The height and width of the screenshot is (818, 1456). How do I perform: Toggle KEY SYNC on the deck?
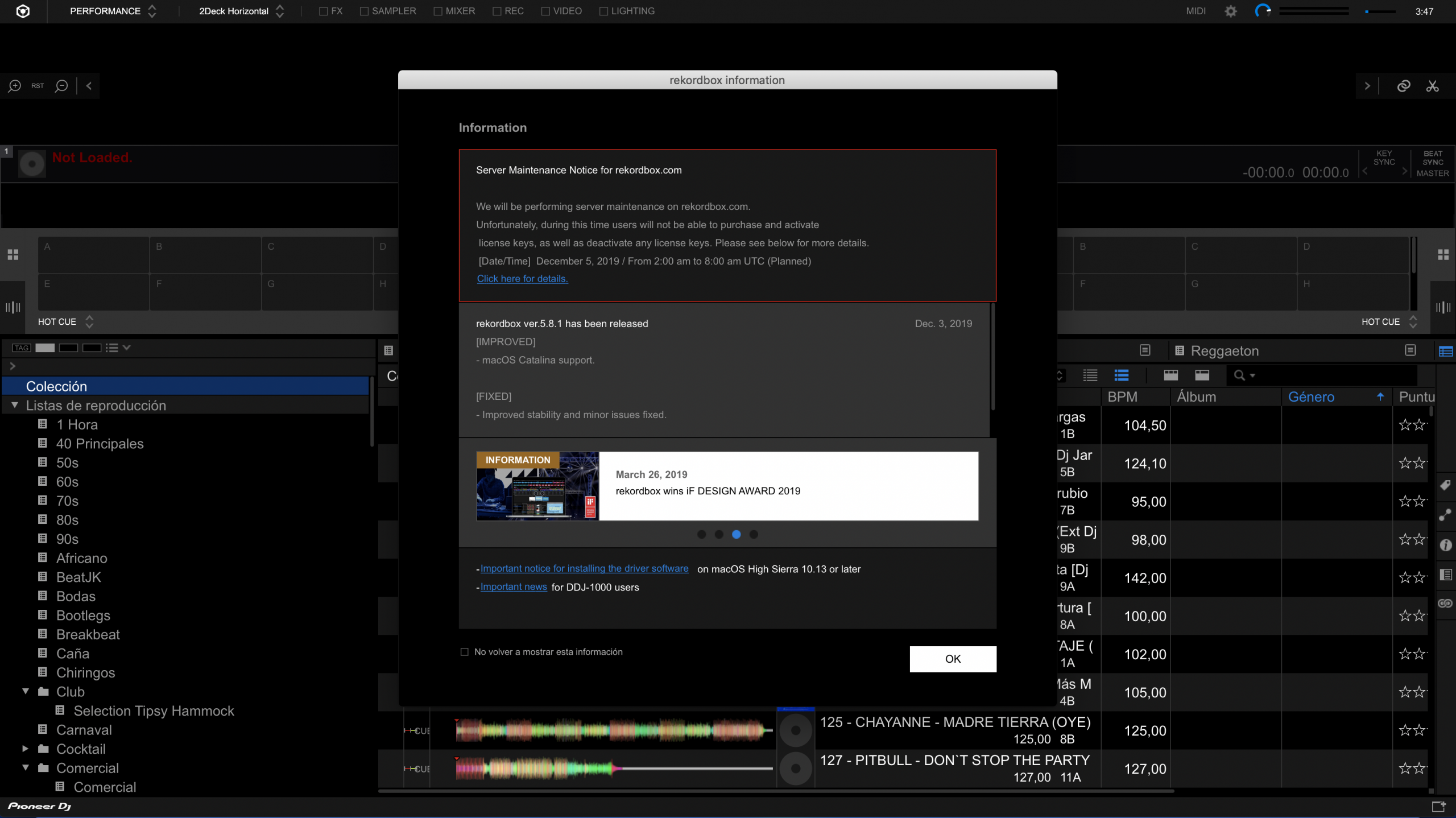[x=1384, y=158]
